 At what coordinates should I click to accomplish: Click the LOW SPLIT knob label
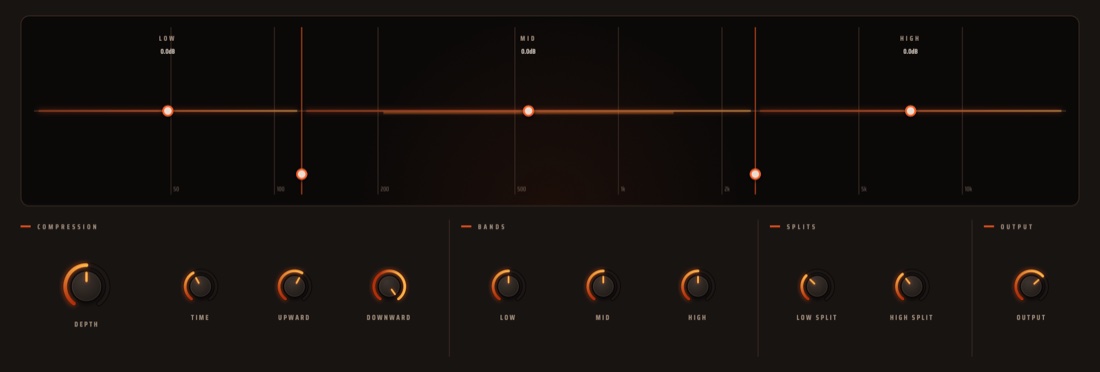click(x=817, y=317)
